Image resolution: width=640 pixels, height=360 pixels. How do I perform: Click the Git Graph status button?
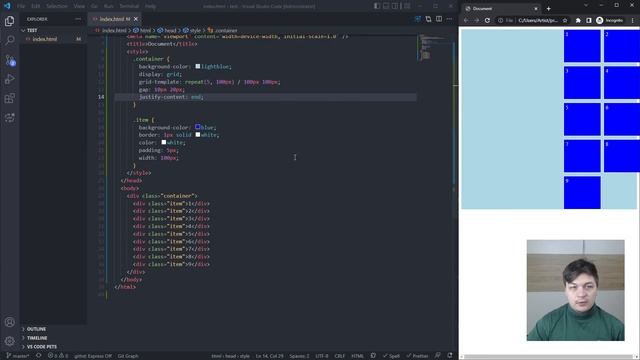tap(128, 356)
